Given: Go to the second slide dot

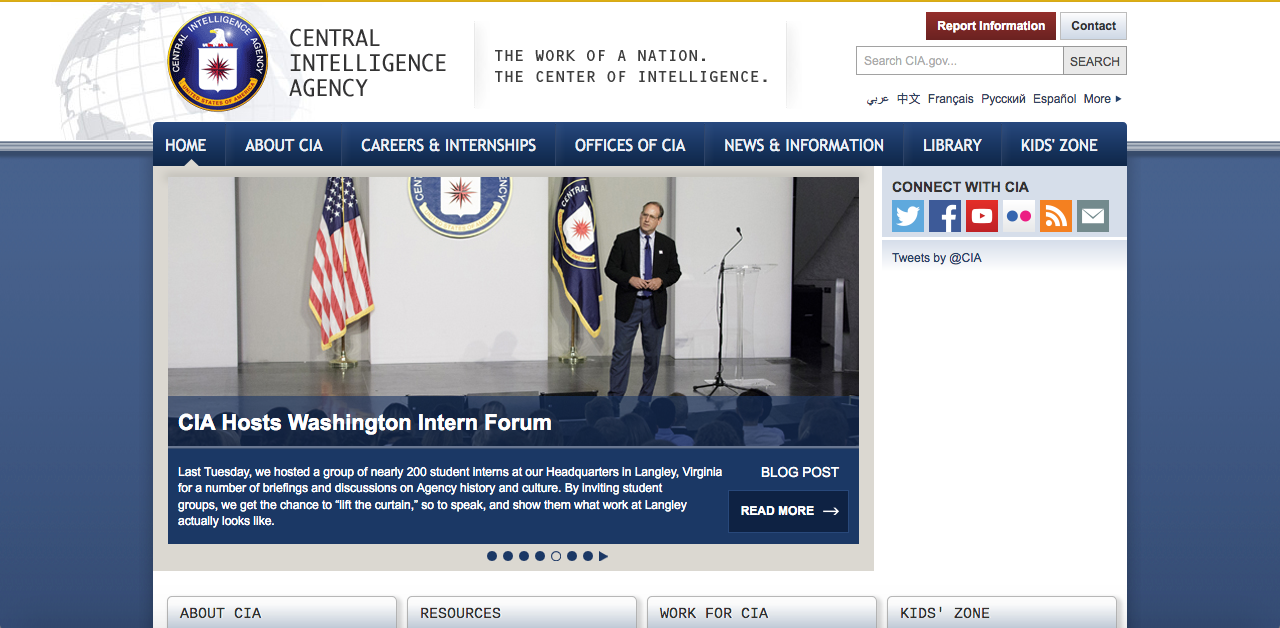Looking at the screenshot, I should [x=508, y=556].
